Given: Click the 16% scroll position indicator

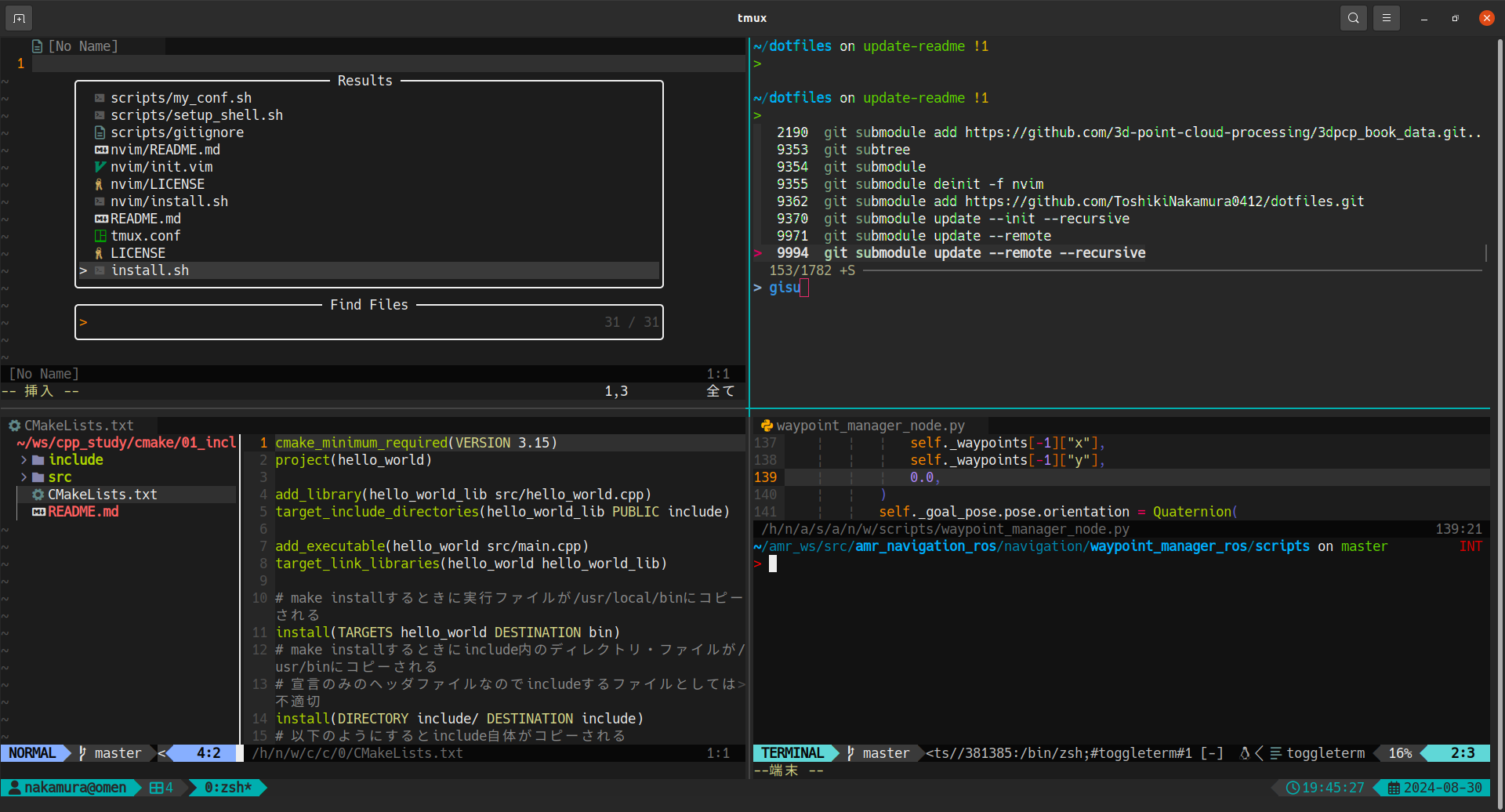Looking at the screenshot, I should [x=1400, y=753].
